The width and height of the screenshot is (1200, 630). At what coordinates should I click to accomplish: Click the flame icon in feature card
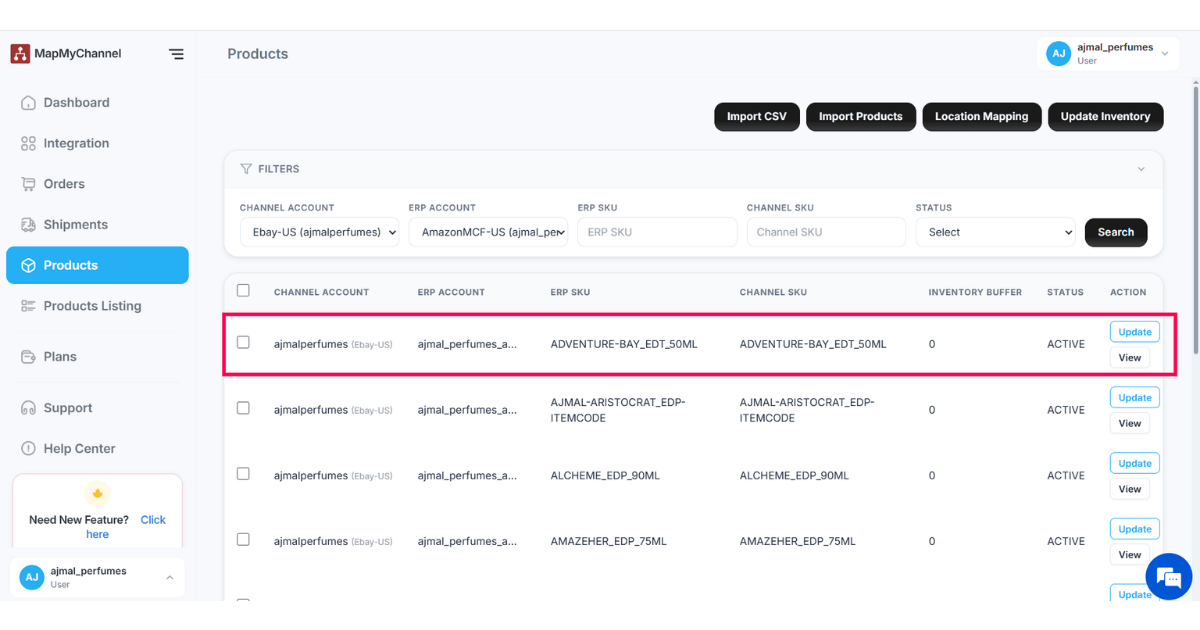point(97,493)
